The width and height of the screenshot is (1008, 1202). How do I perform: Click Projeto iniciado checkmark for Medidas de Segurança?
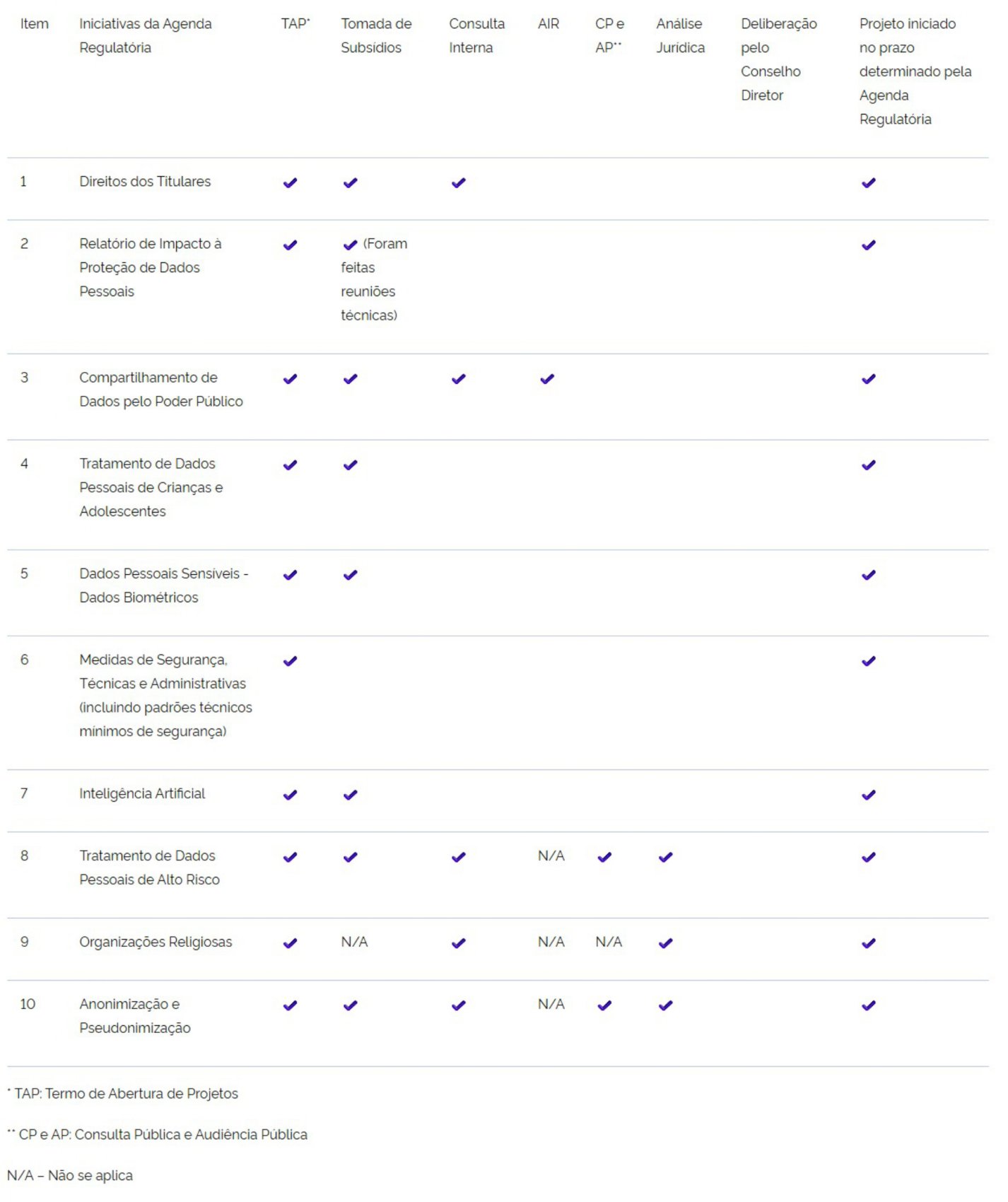click(868, 661)
